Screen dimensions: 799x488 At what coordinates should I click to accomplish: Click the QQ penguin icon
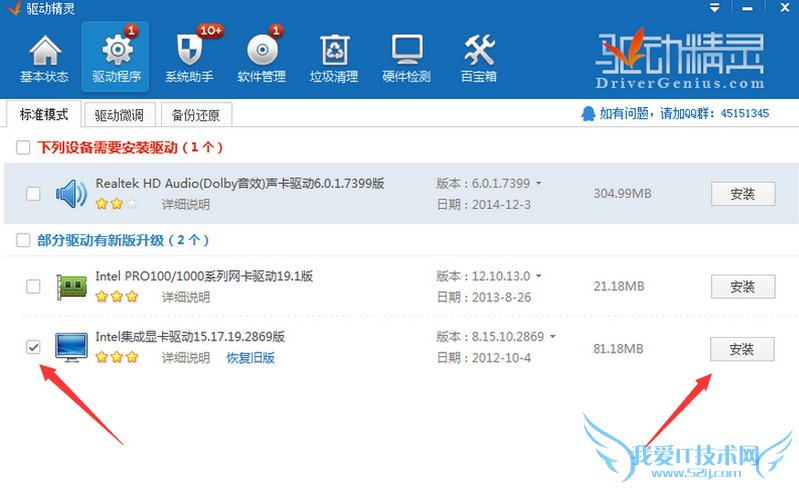(588, 113)
